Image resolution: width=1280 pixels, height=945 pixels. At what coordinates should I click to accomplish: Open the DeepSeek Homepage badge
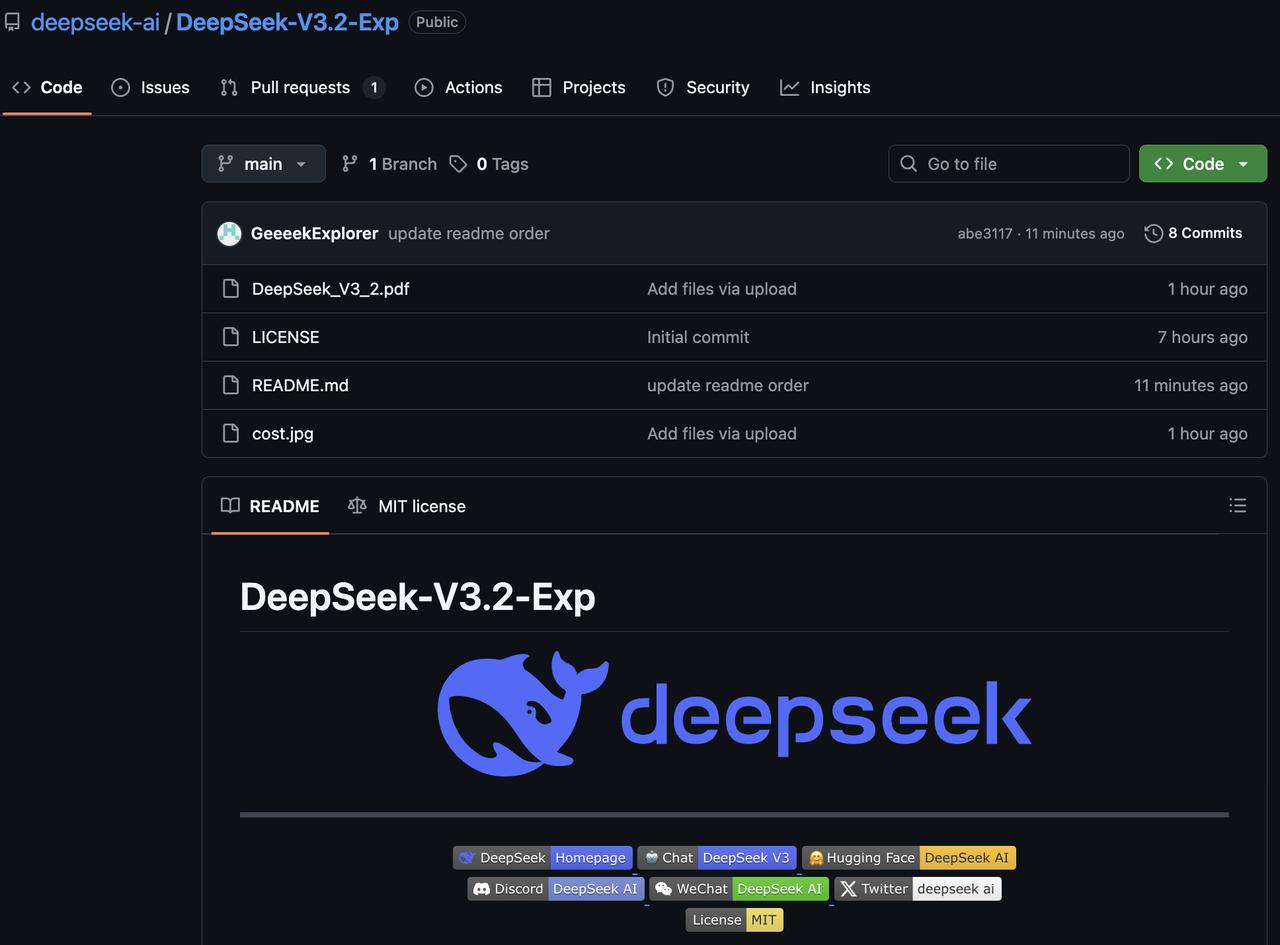(543, 858)
